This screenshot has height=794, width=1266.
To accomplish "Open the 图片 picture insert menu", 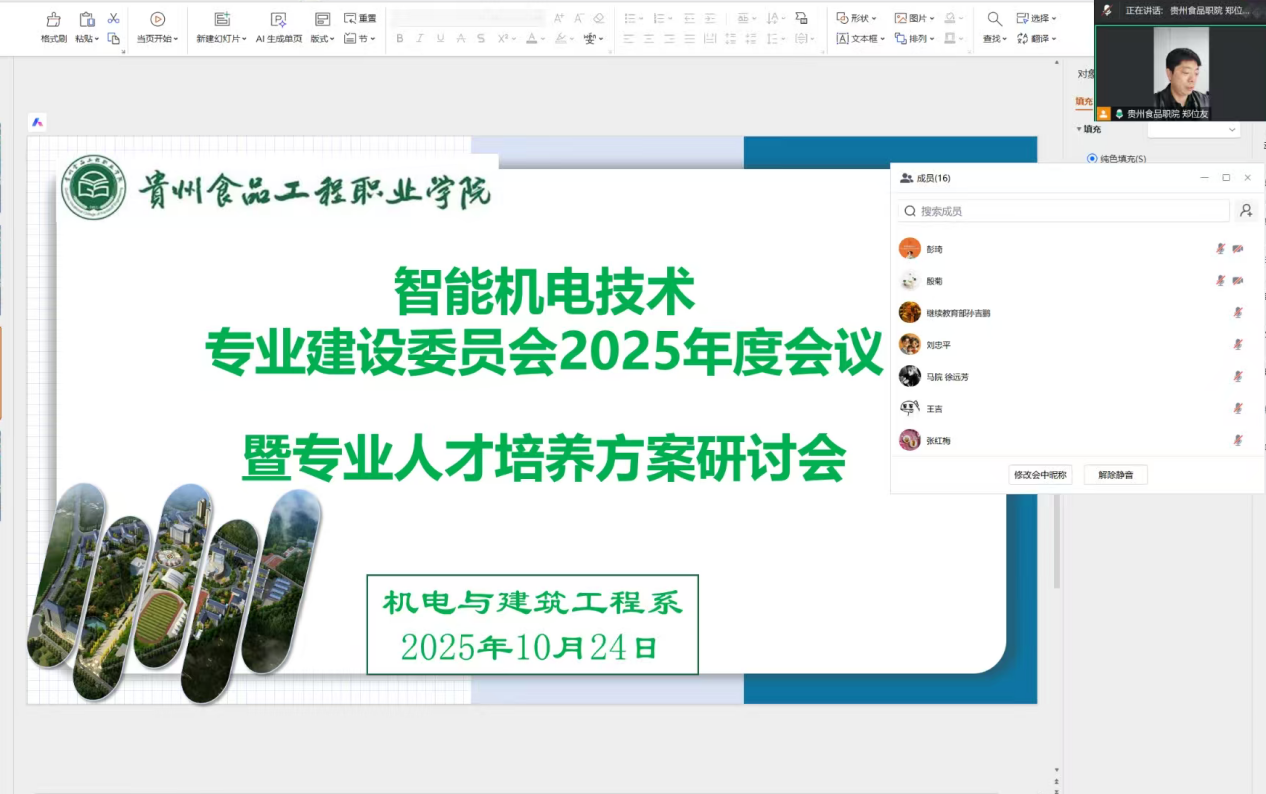I will [x=915, y=18].
